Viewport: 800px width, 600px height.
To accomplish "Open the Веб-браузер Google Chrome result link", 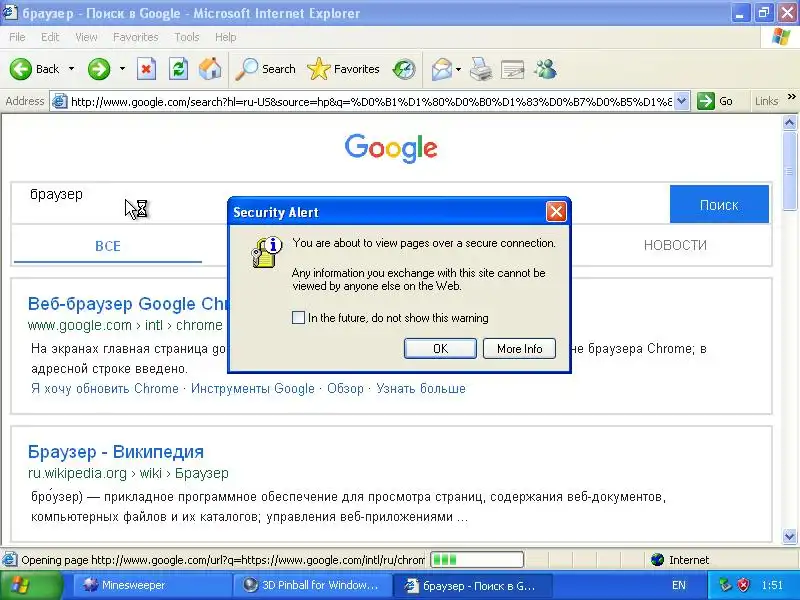I will pos(128,304).
